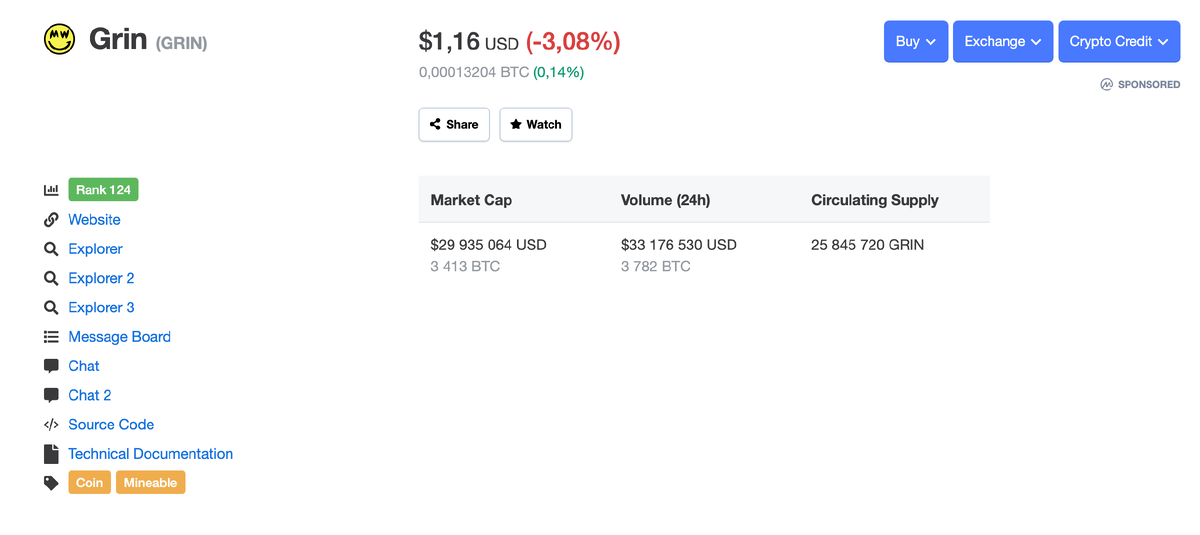This screenshot has height=535, width=1200.
Task: Click the magnifier icon beside Explorer 2
Action: 51,278
